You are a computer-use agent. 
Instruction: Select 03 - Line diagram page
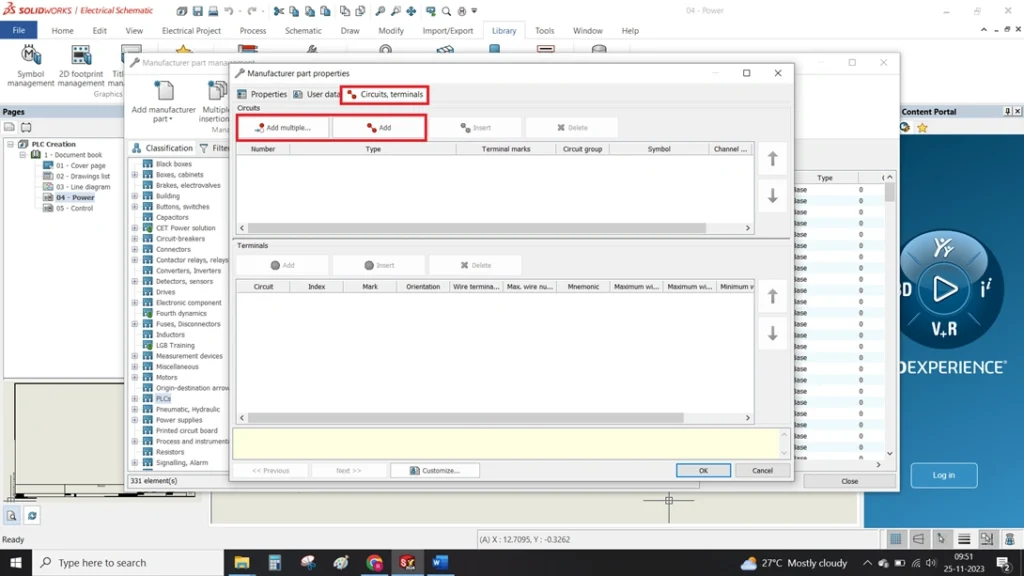pyautogui.click(x=83, y=187)
